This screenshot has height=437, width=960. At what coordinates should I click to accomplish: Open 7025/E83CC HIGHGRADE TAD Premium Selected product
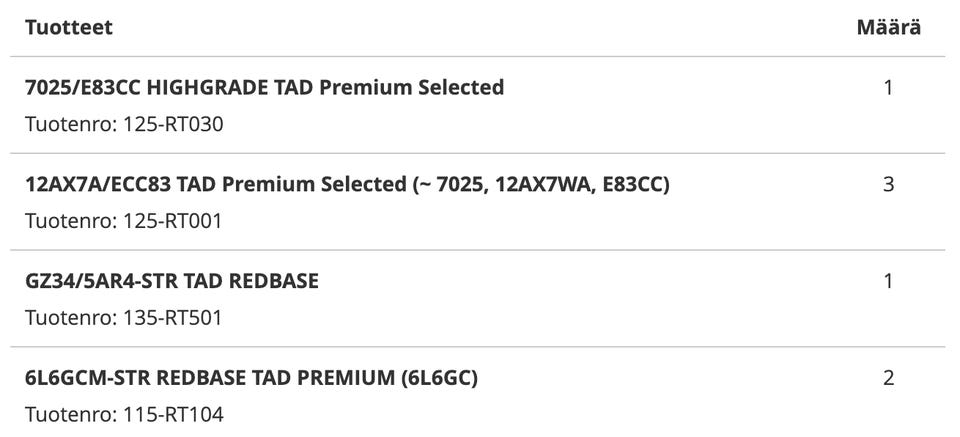tap(264, 88)
